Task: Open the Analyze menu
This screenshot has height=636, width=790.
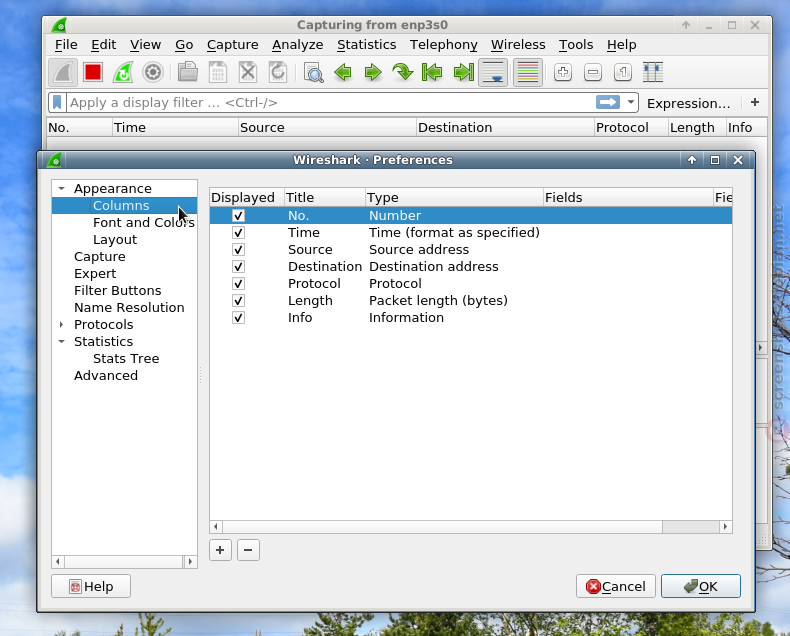Action: coord(298,45)
